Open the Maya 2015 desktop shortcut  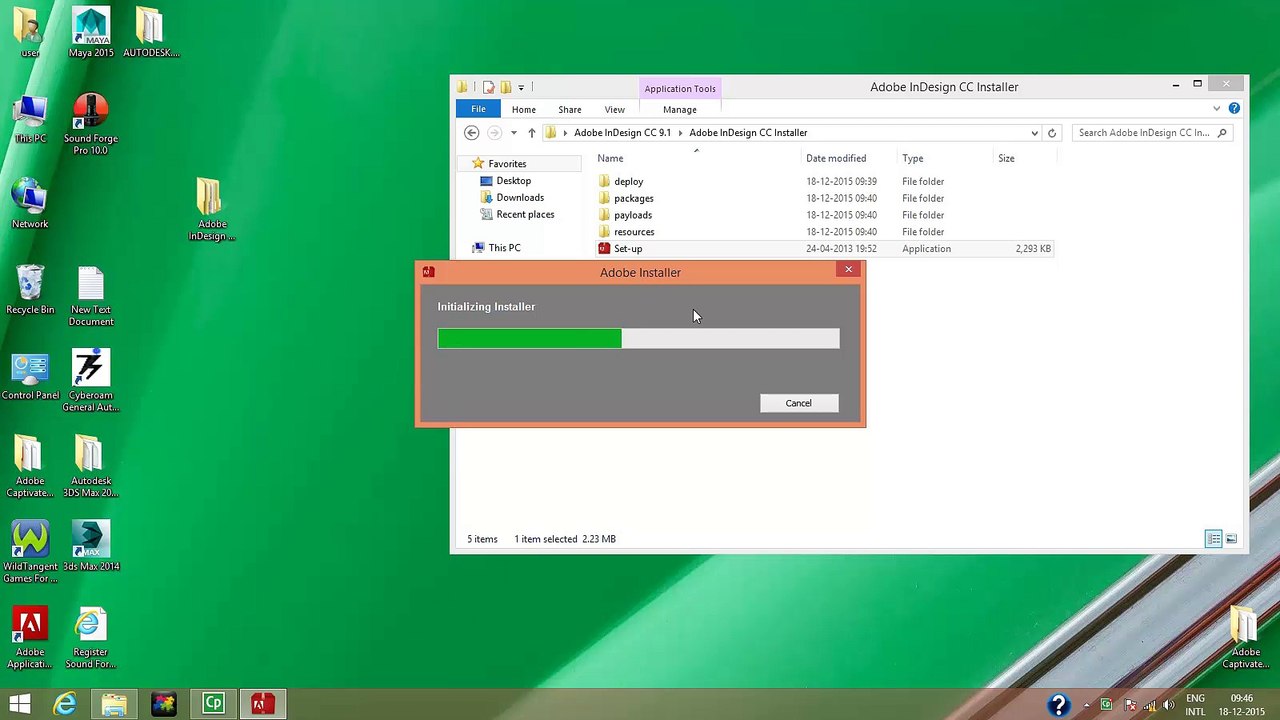pyautogui.click(x=91, y=32)
